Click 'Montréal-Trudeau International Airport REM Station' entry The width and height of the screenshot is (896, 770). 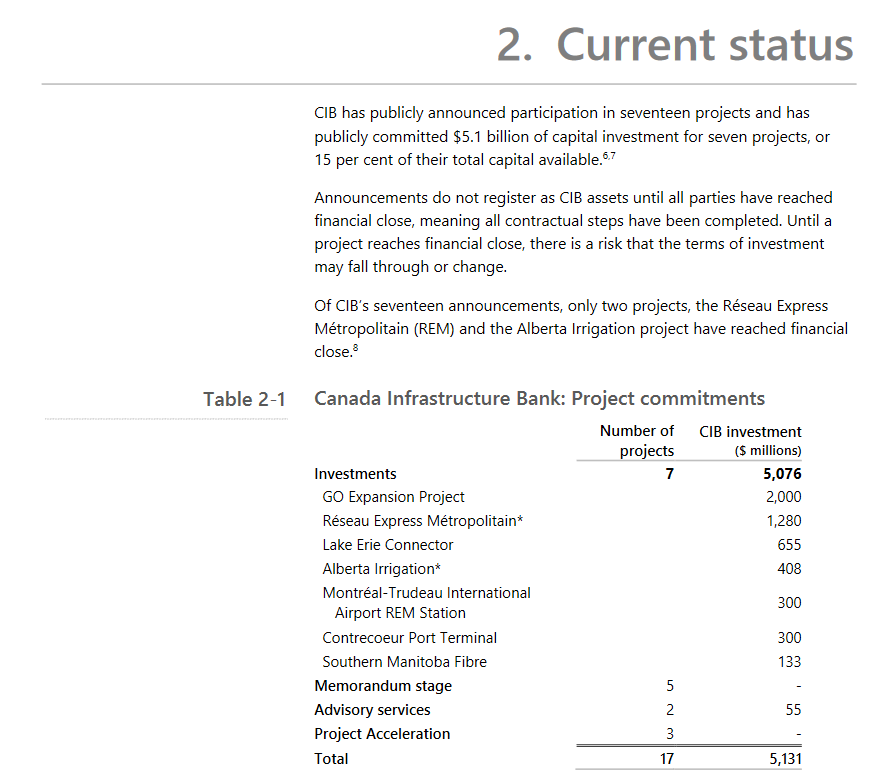pos(426,603)
